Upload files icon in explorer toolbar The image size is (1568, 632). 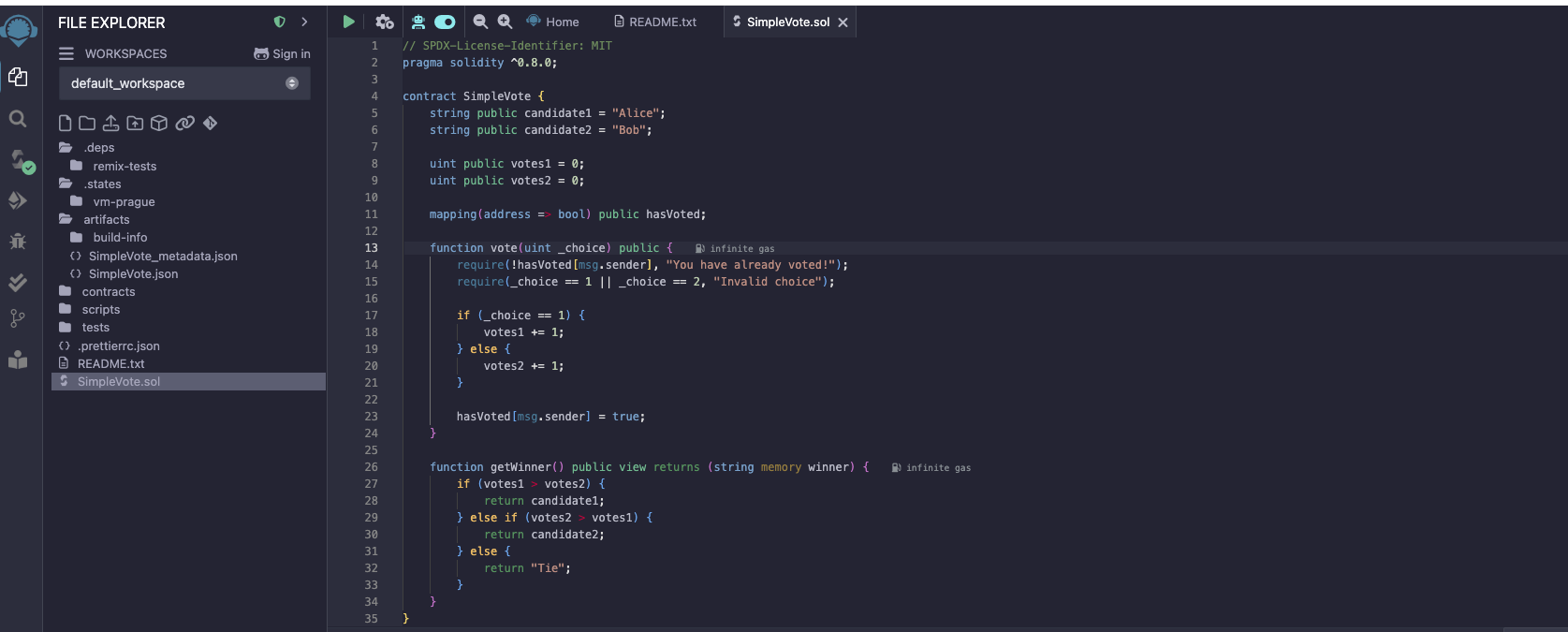(x=110, y=123)
